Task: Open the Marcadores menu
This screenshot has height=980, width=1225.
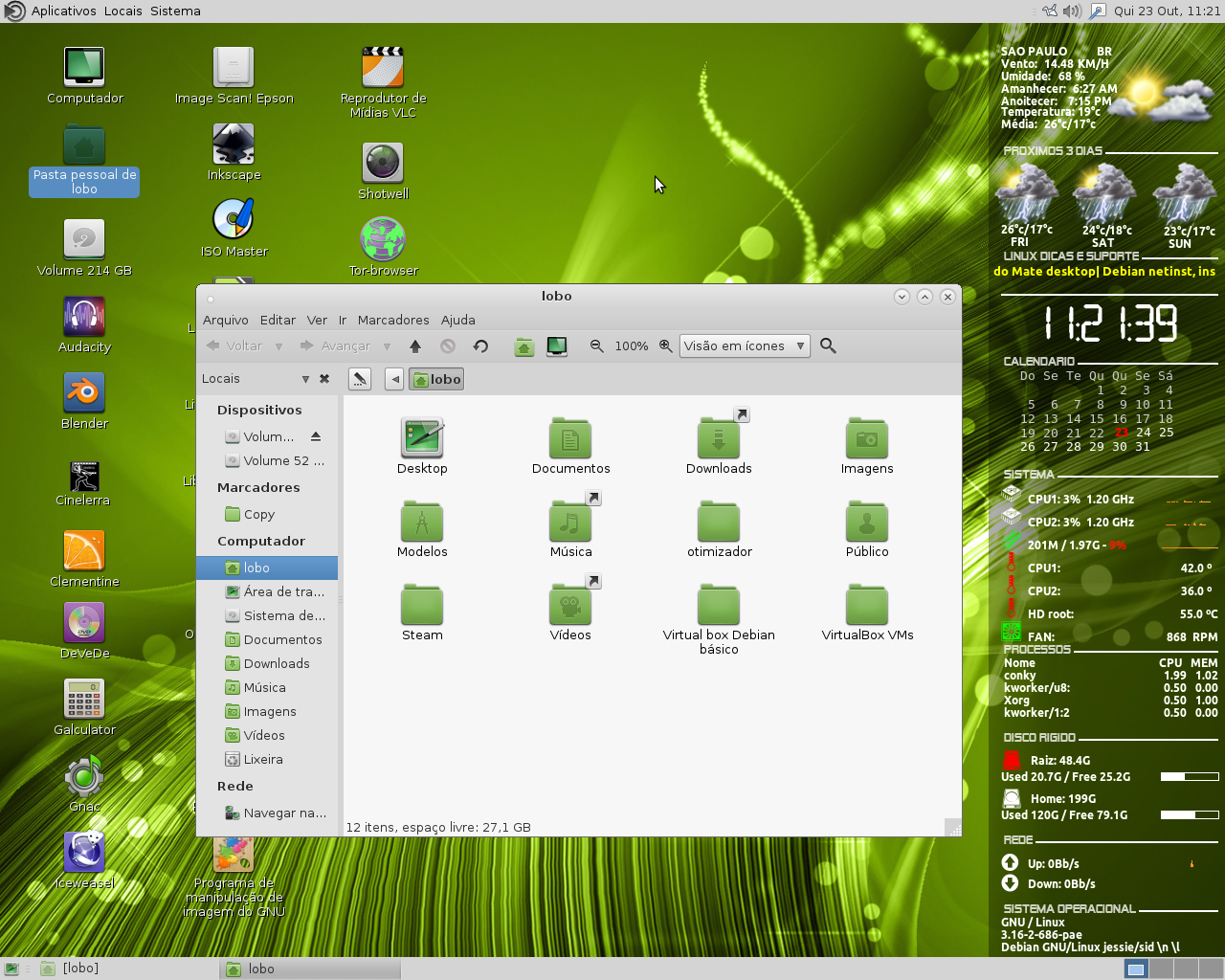Action: (x=392, y=320)
